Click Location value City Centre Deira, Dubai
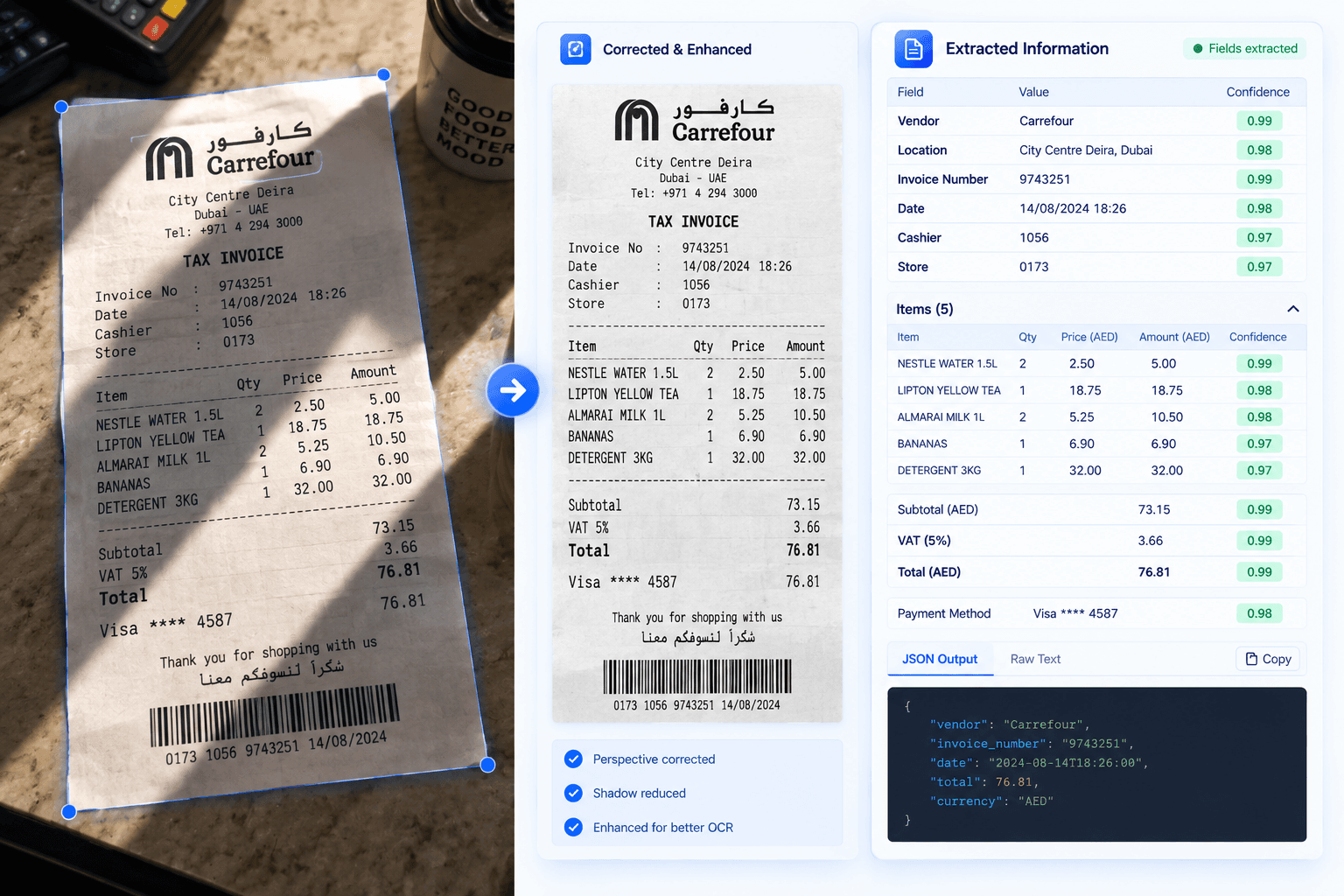1344x896 pixels. [x=1086, y=150]
